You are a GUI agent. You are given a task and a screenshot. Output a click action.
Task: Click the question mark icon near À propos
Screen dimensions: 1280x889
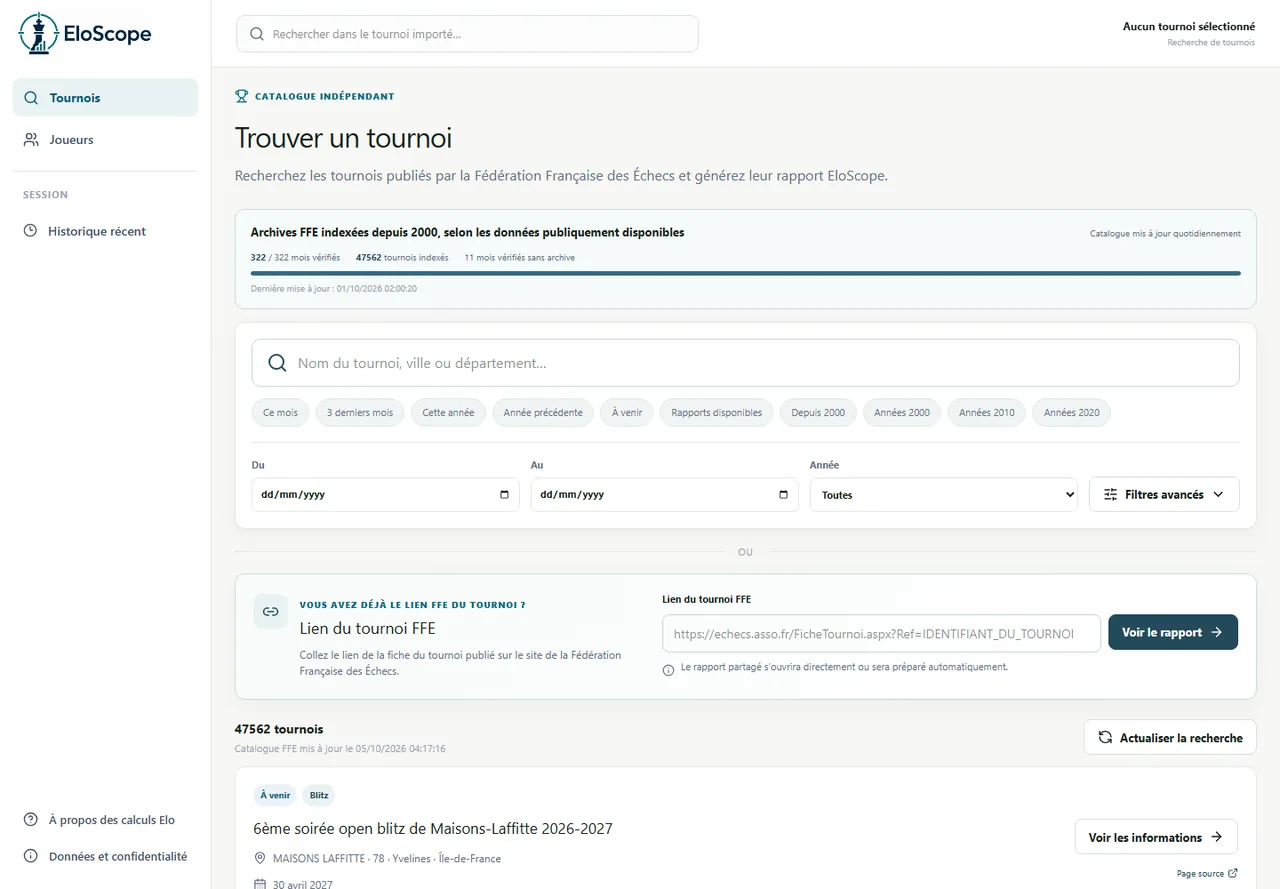pyautogui.click(x=30, y=820)
